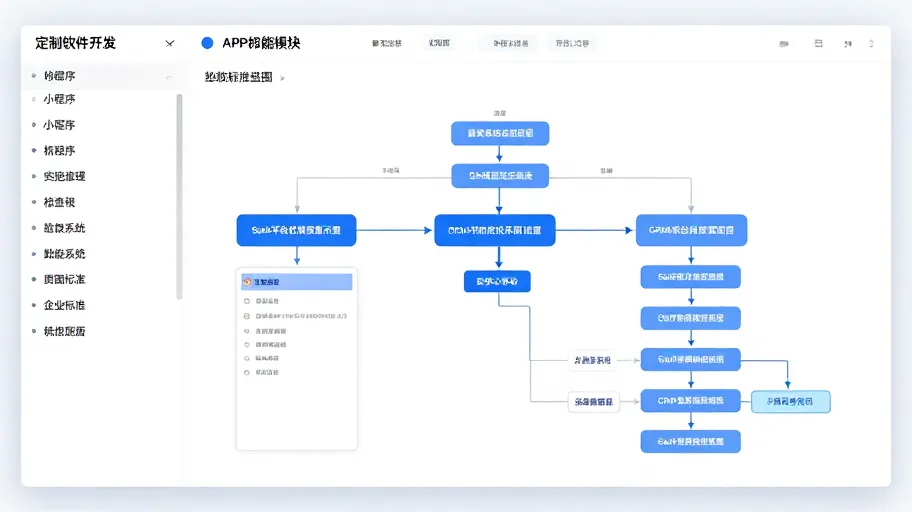Screen dimensions: 912x512
Task: Open the leftmost tab in the header bar
Action: (x=387, y=43)
